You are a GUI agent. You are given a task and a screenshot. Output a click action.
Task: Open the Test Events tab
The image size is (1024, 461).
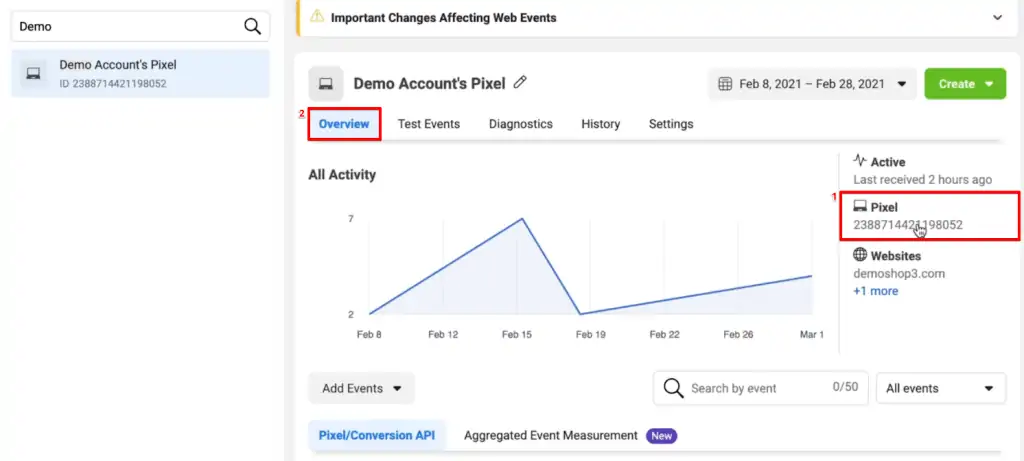[x=428, y=124]
